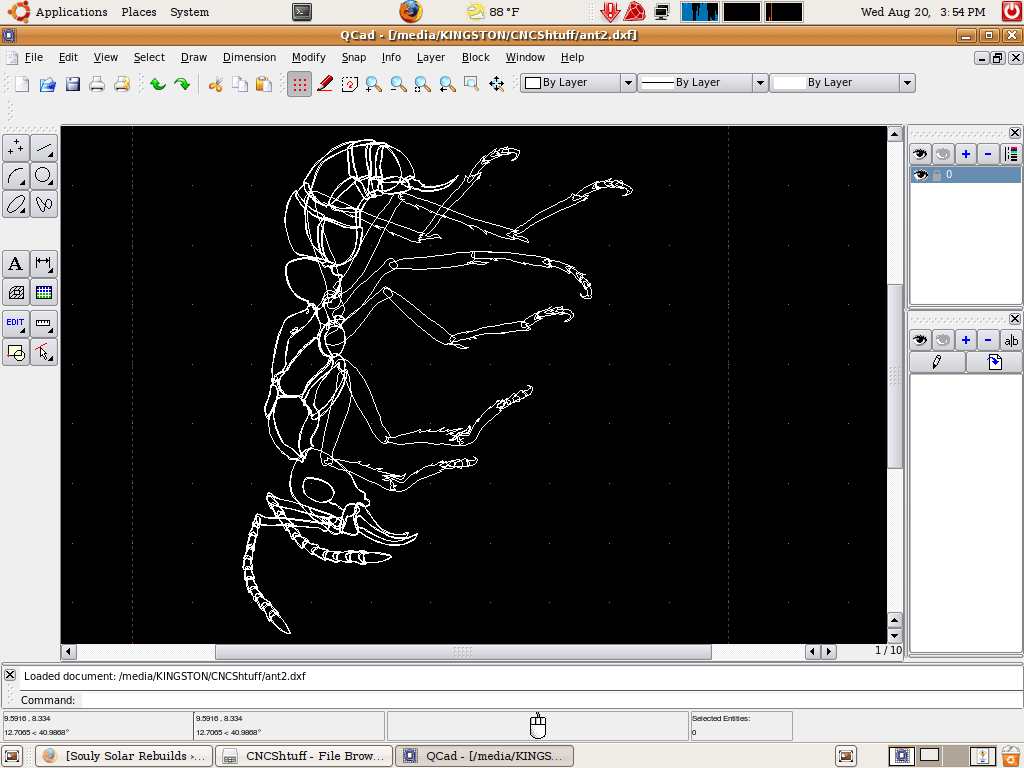
Task: Open the measuring tools menu
Action: (x=44, y=324)
